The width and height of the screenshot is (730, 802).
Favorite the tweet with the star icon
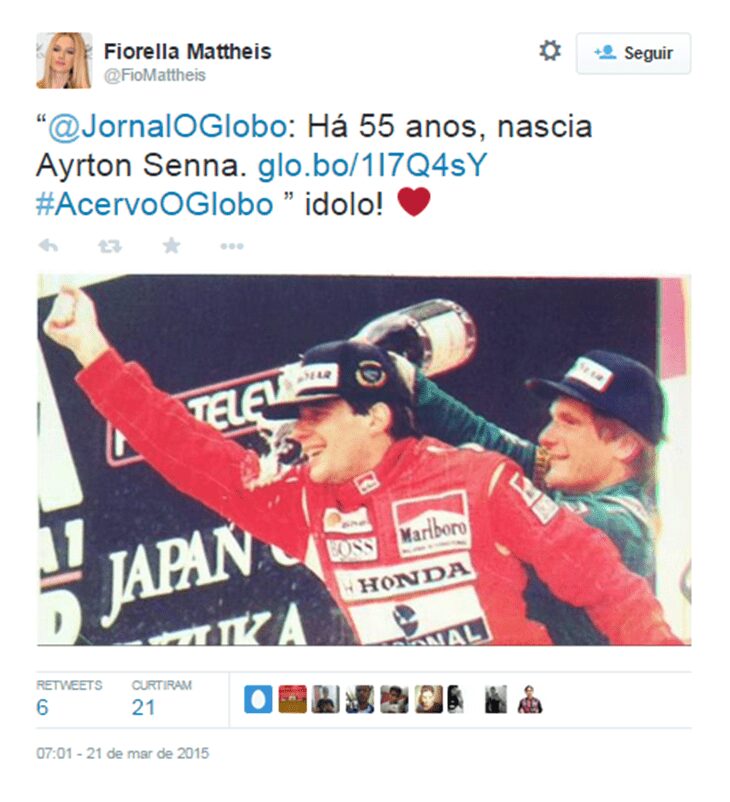click(x=171, y=246)
